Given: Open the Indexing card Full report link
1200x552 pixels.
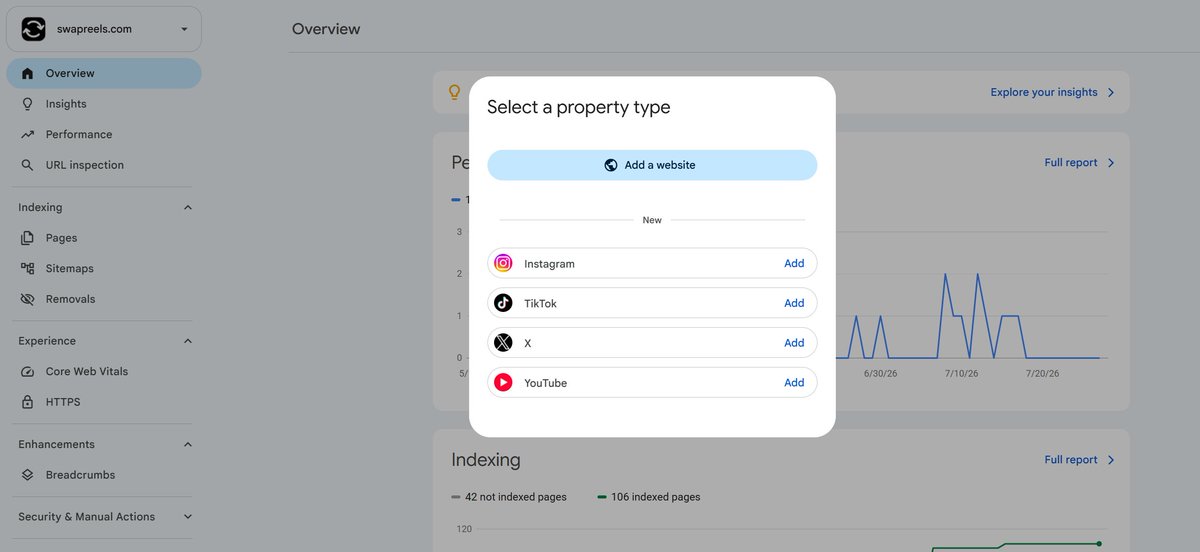Looking at the screenshot, I should click(x=1071, y=460).
